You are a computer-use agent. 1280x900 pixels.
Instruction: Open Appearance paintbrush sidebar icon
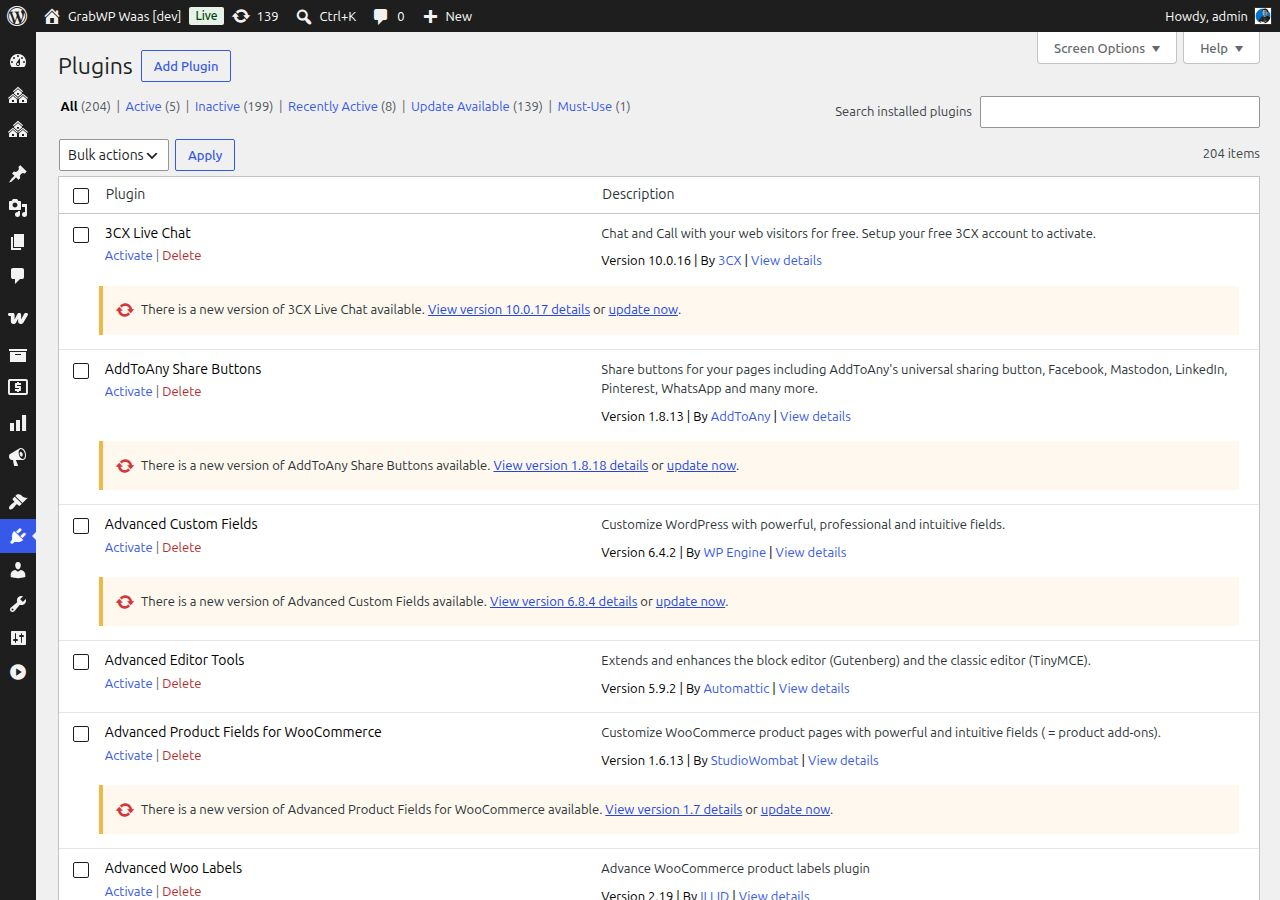tap(18, 501)
